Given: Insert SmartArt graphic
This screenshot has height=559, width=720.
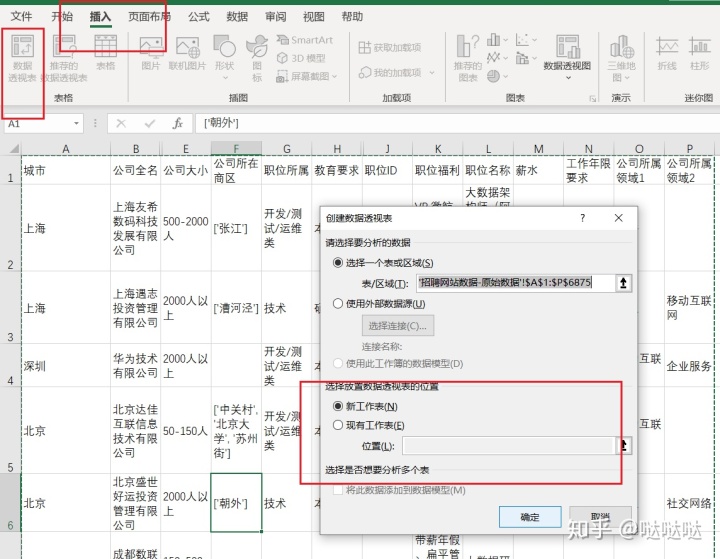Looking at the screenshot, I should 304,40.
